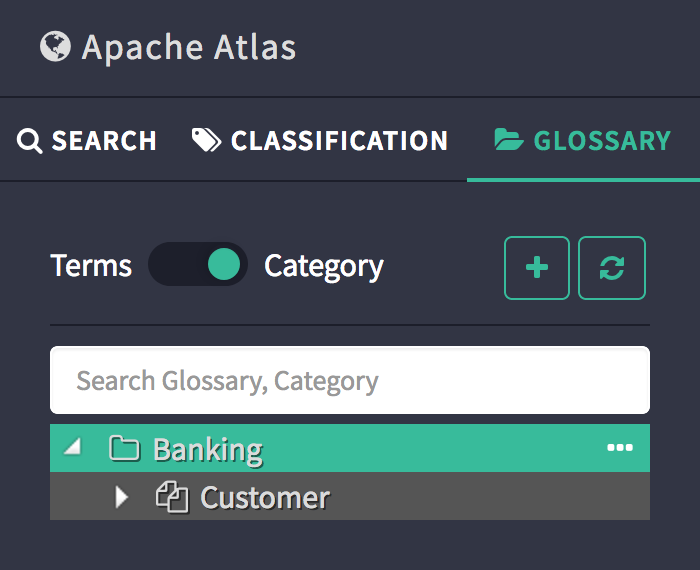Screen dimensions: 700x570
Task: Click the Terms label beside the switch
Action: [x=91, y=266]
